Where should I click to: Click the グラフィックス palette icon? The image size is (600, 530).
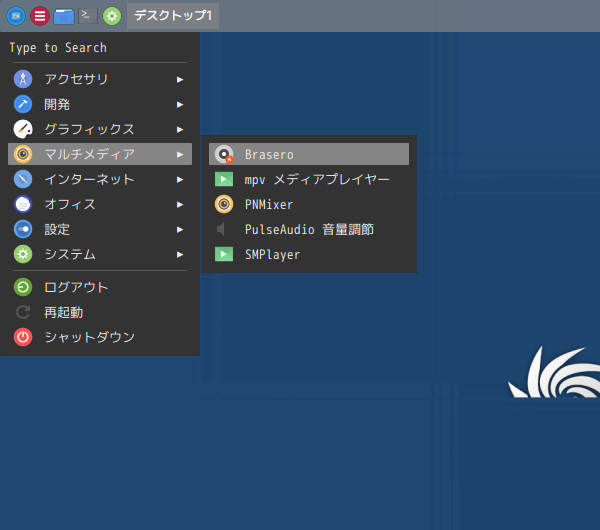coord(23,129)
